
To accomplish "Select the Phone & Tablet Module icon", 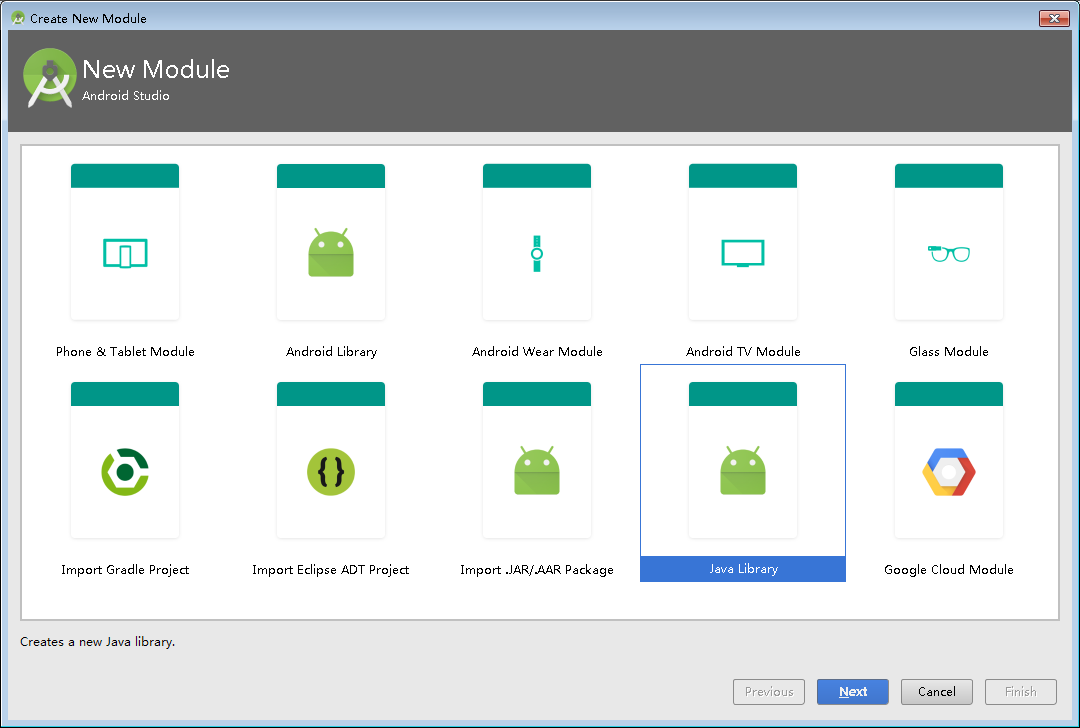I will tap(125, 253).
